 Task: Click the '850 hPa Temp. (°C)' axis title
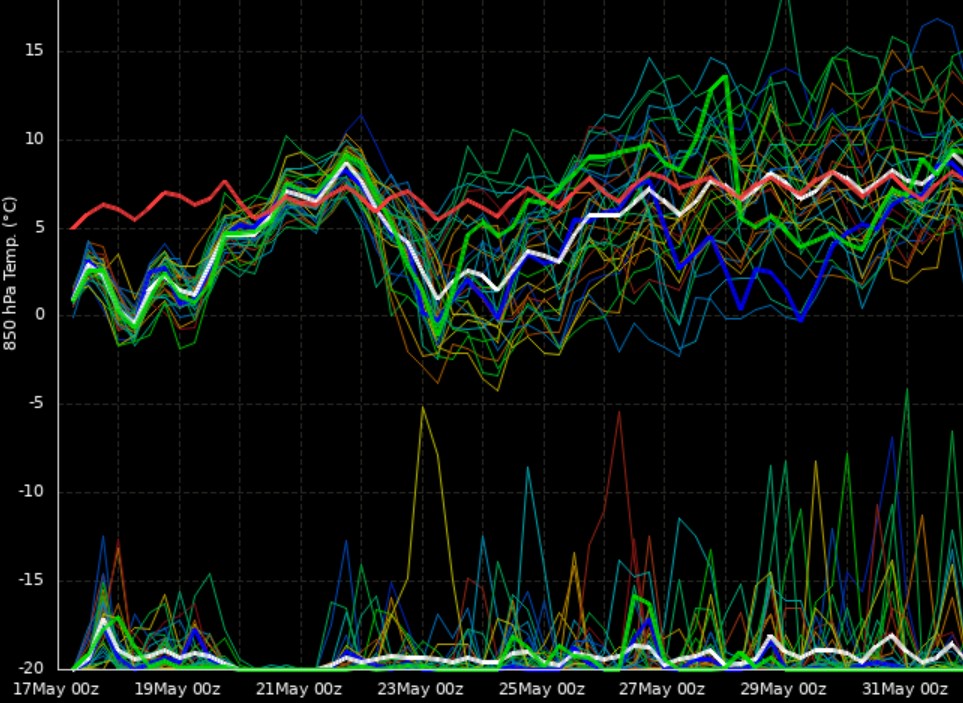point(9,273)
